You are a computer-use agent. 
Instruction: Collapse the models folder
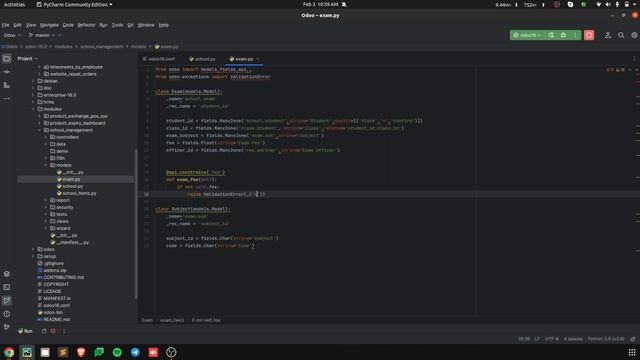46,165
